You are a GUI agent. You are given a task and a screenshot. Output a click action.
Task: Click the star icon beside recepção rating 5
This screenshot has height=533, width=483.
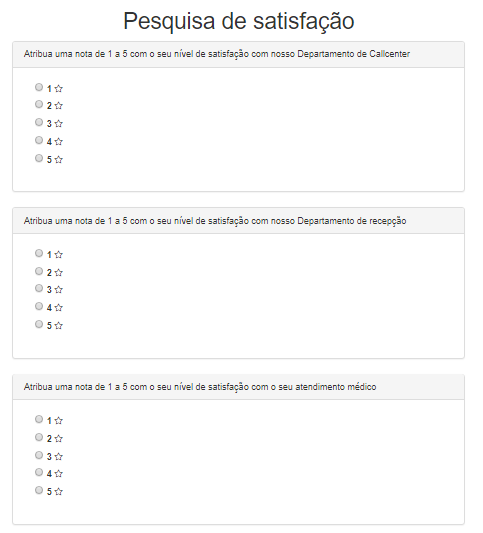point(58,326)
